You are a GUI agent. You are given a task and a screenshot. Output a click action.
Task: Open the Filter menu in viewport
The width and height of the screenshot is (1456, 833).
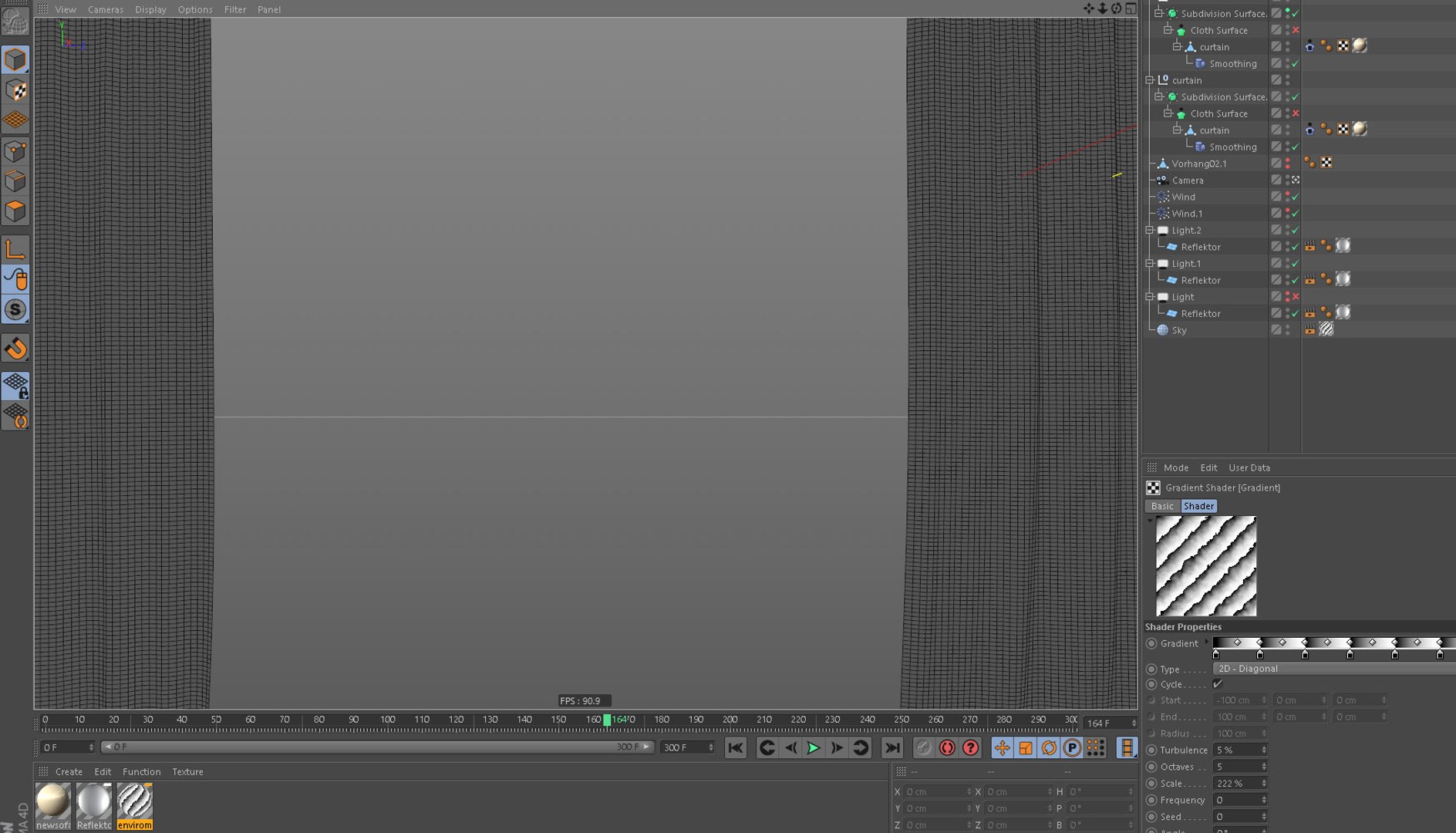[235, 9]
